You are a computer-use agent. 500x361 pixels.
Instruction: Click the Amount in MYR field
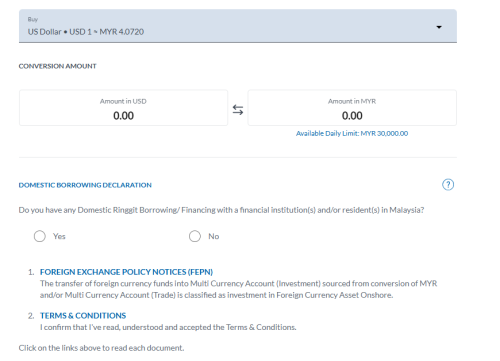pyautogui.click(x=352, y=108)
